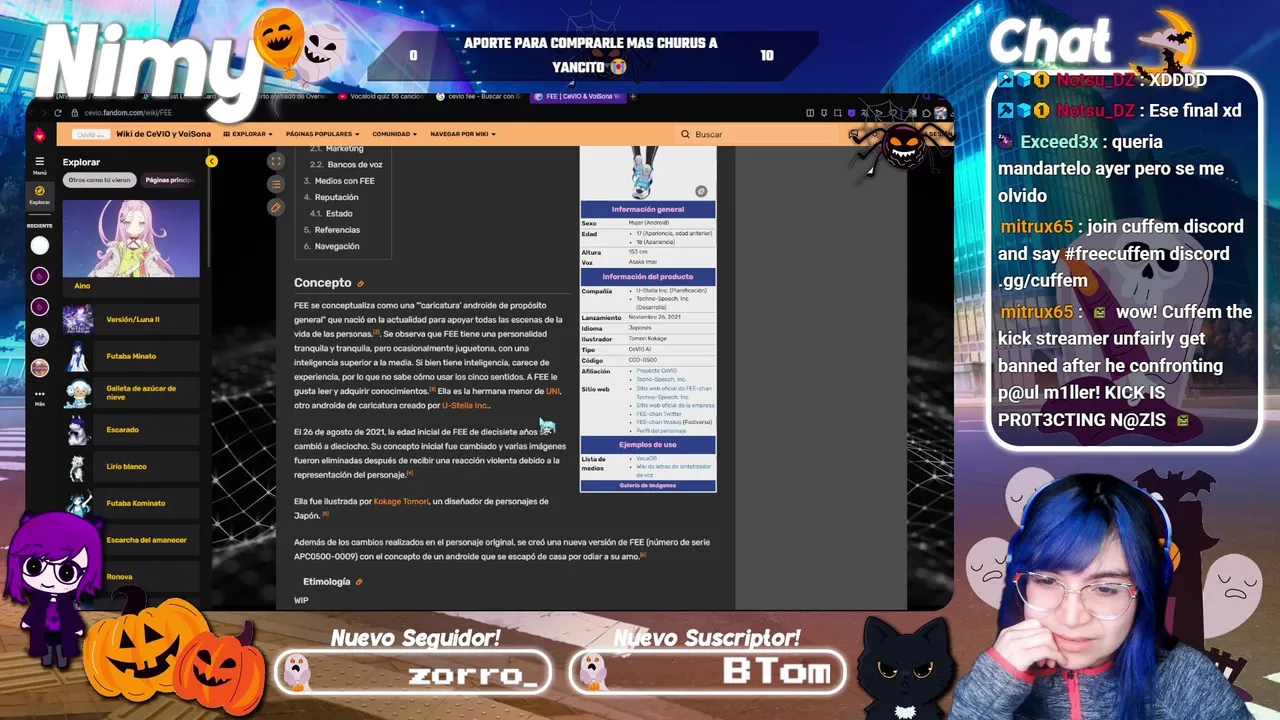This screenshot has width=1280, height=720.
Task: Open the table of contents list icon
Action: 276,184
